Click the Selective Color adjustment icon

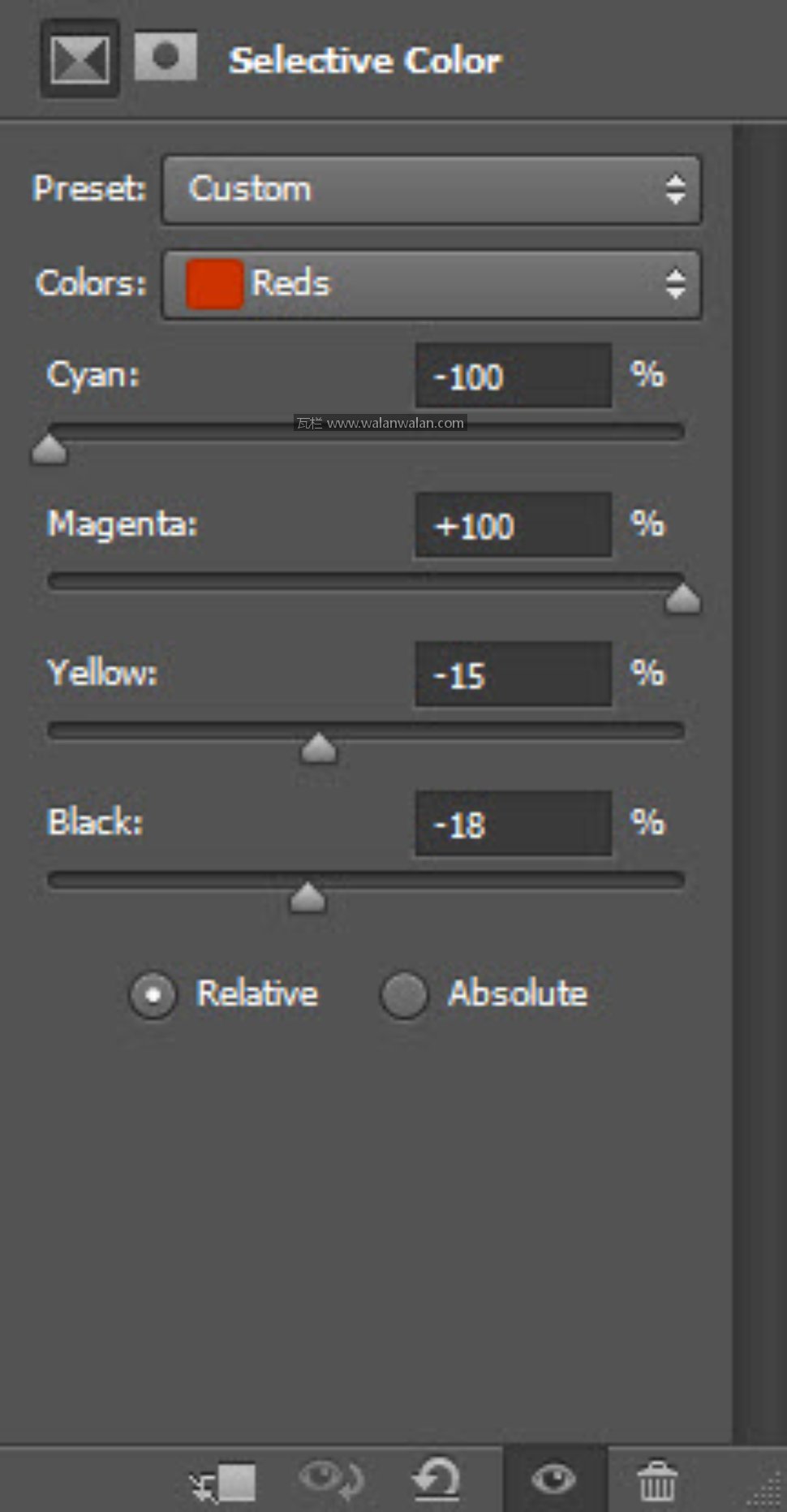point(80,60)
